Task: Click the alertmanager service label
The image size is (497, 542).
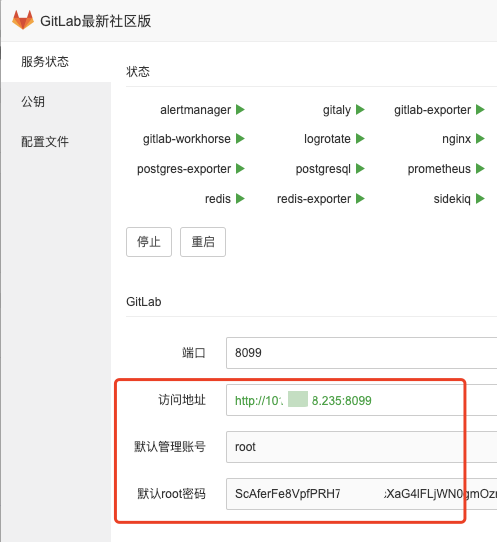Action: click(195, 110)
